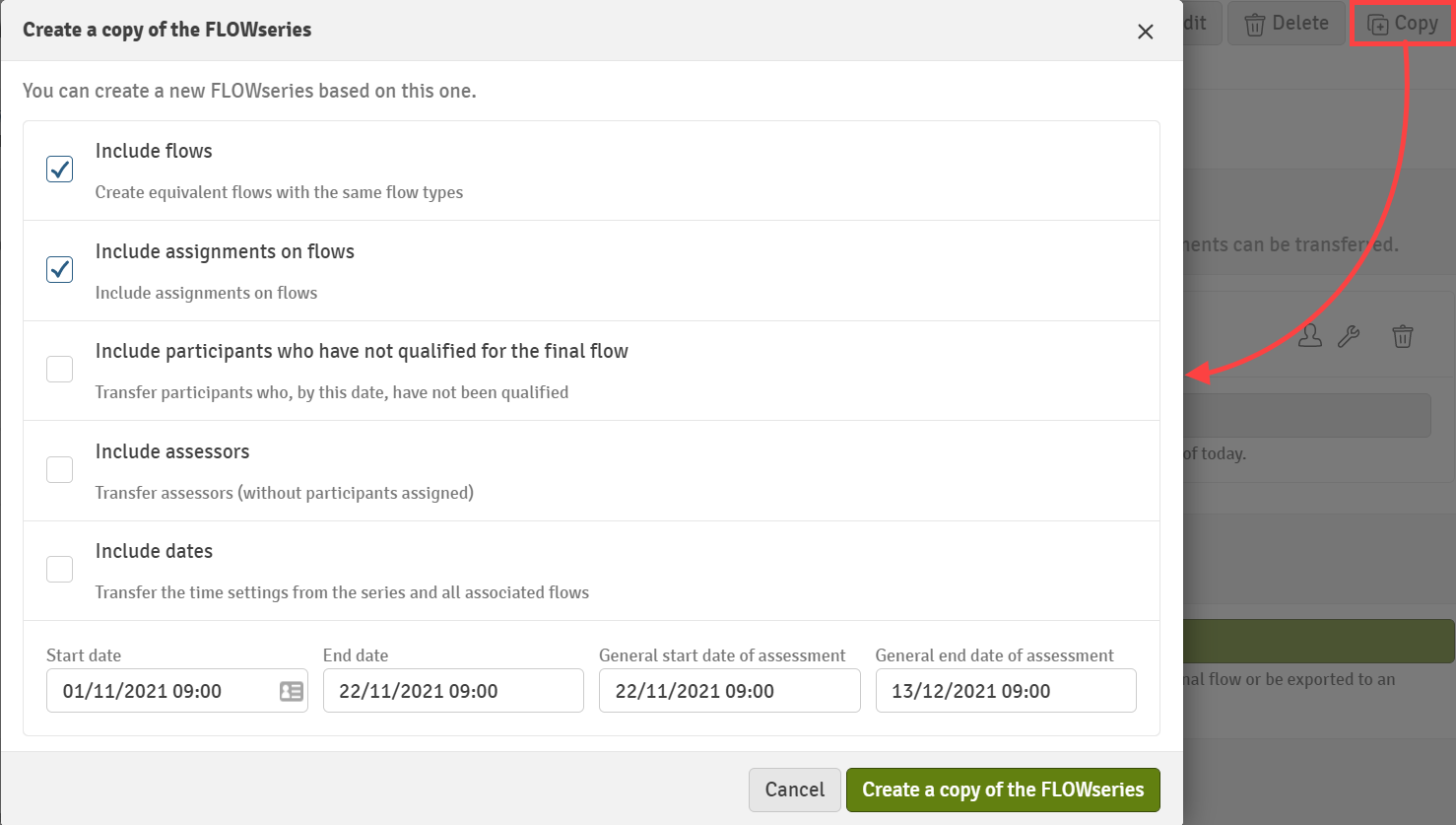This screenshot has height=825, width=1456.
Task: Click the Delete button in background toolbar
Action: pos(1287,23)
